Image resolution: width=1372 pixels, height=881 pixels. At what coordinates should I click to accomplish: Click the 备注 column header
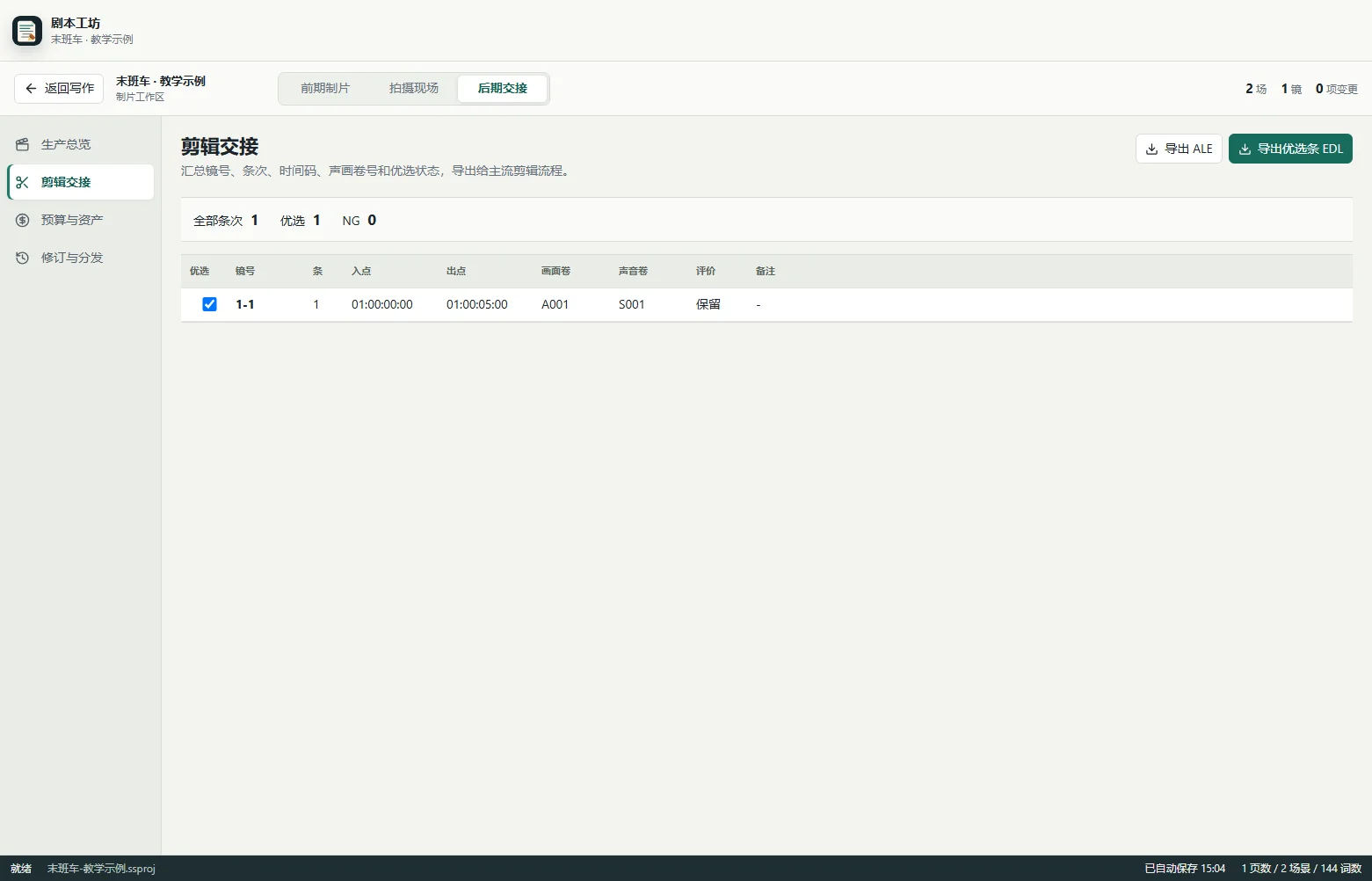pos(766,271)
